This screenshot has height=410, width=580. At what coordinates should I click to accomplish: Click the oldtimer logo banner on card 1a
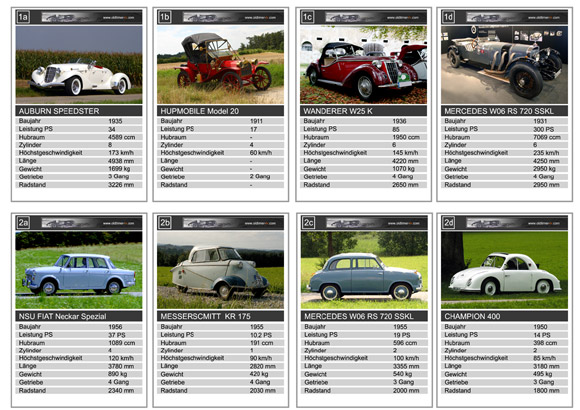[x=89, y=17]
